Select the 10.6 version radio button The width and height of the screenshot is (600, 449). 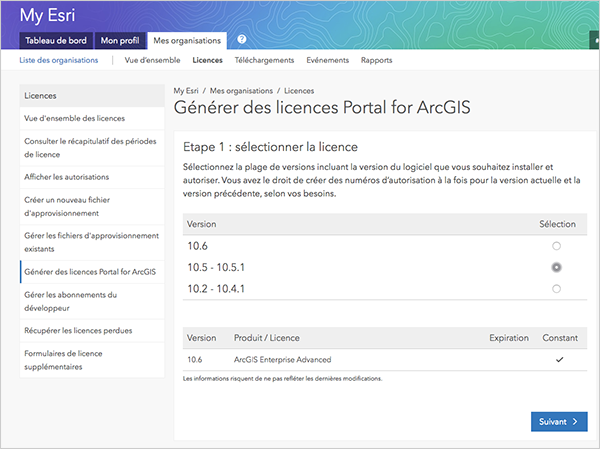click(556, 245)
